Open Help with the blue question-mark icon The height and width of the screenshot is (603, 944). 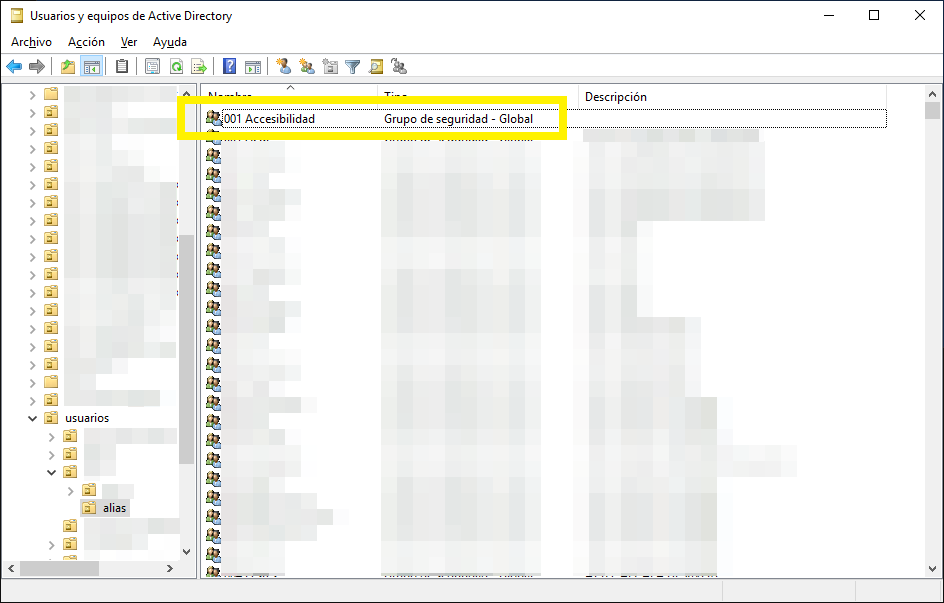(x=229, y=66)
